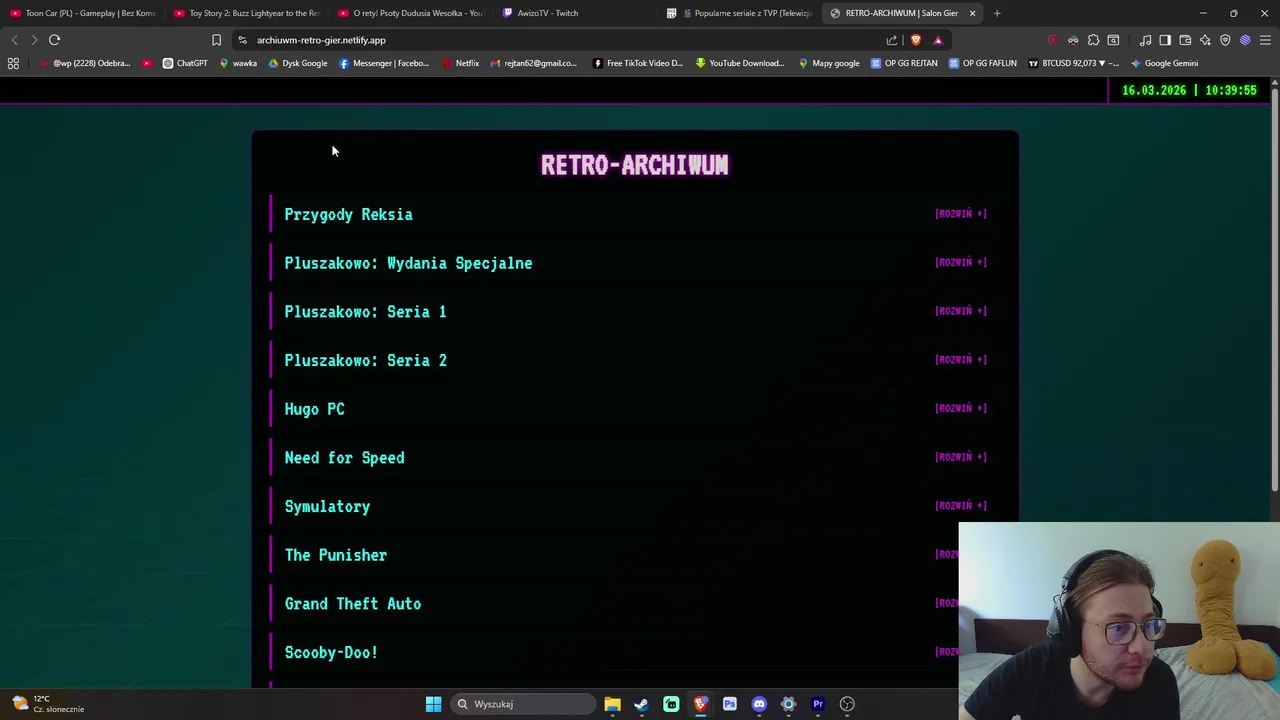Open the weather widget showing 12°C
The width and height of the screenshot is (1280, 720).
(47, 704)
